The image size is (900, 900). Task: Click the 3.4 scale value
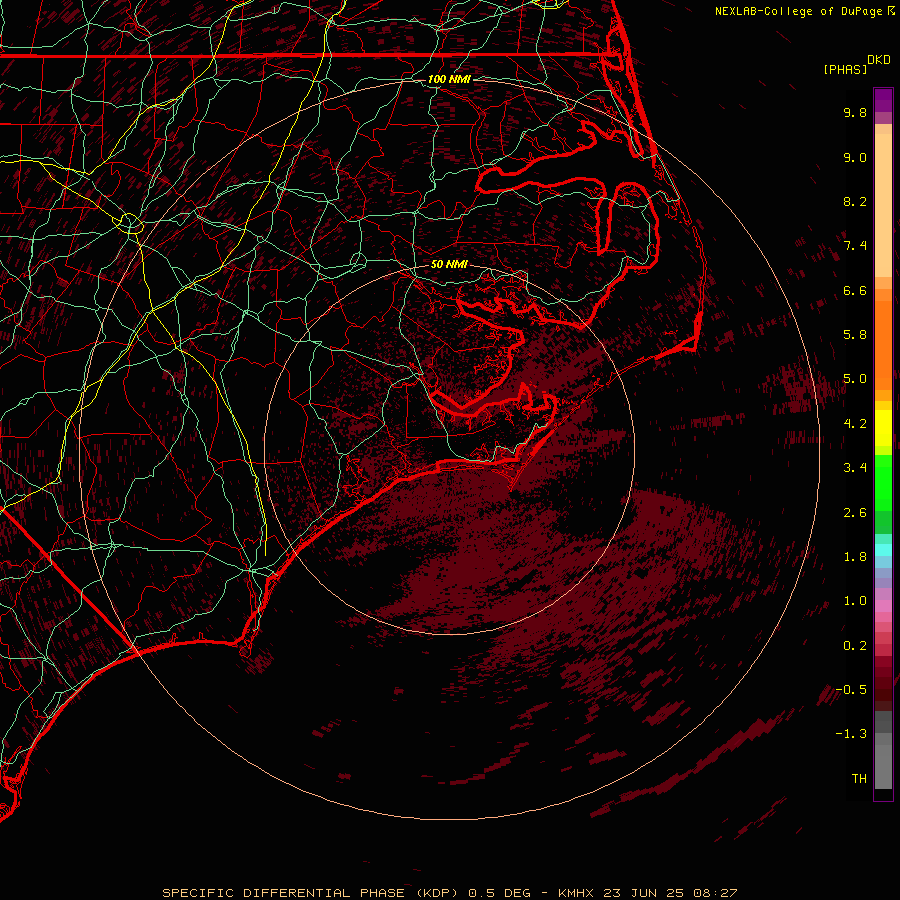pyautogui.click(x=855, y=468)
